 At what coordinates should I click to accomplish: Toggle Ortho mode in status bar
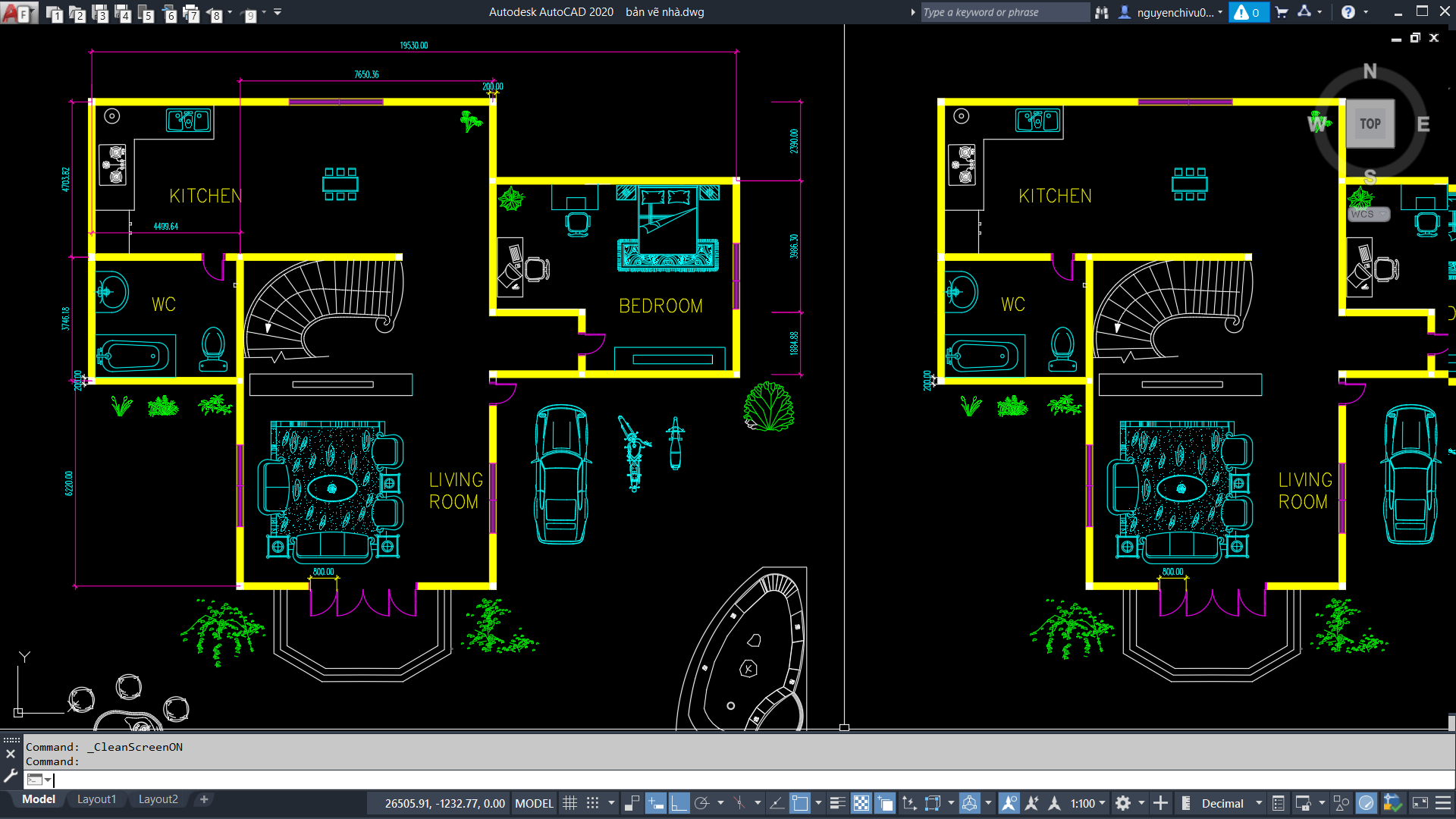click(x=679, y=803)
